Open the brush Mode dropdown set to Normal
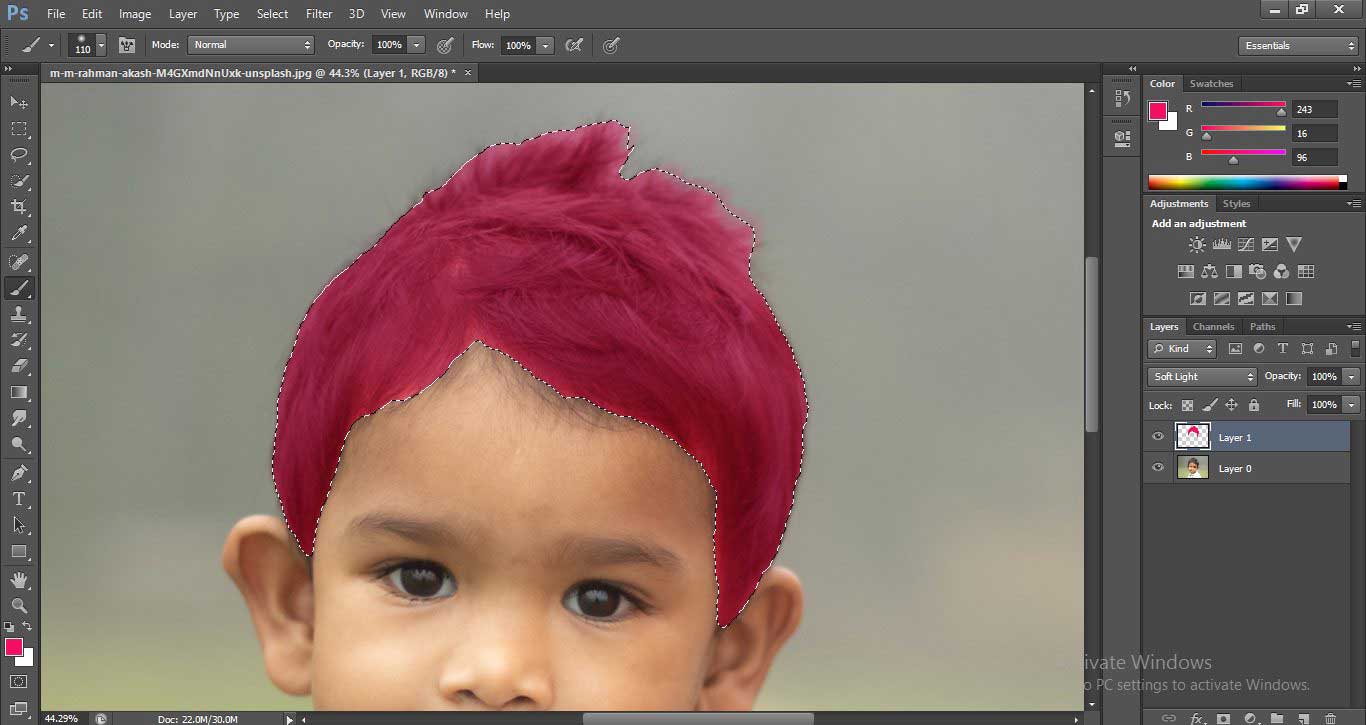Screen dimensions: 1366x725 [250, 45]
